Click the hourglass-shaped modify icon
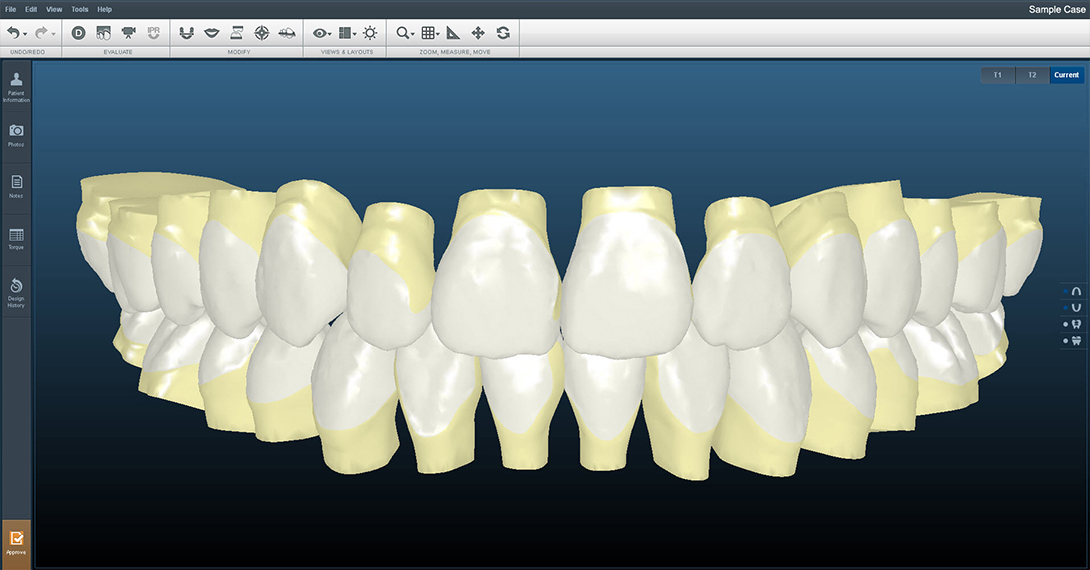 pos(237,33)
